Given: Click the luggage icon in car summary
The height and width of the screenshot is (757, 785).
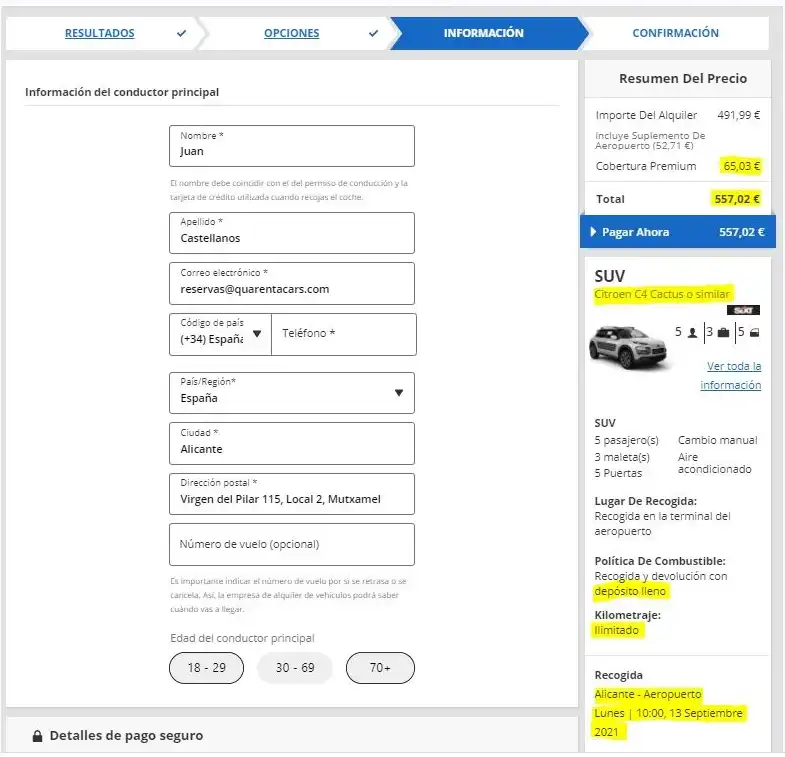Looking at the screenshot, I should pyautogui.click(x=723, y=332).
